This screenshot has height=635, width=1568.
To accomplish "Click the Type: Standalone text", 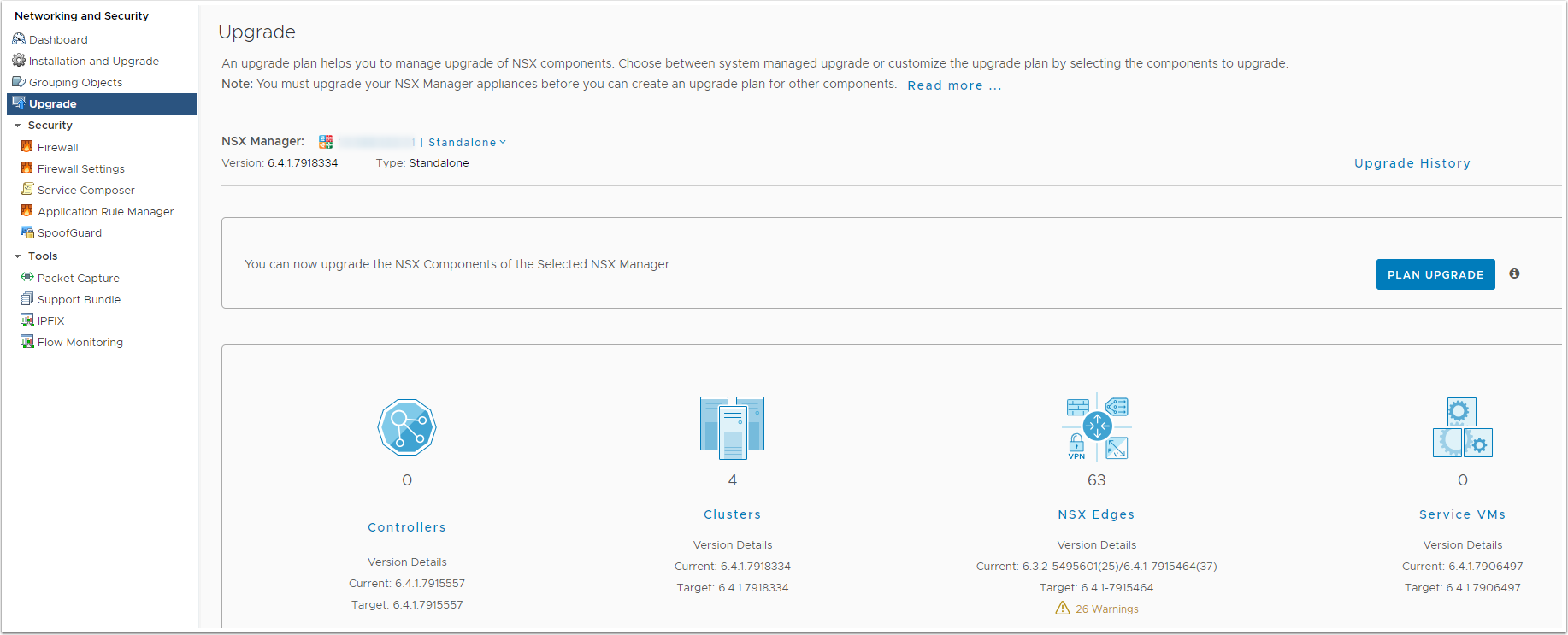I will 422,163.
